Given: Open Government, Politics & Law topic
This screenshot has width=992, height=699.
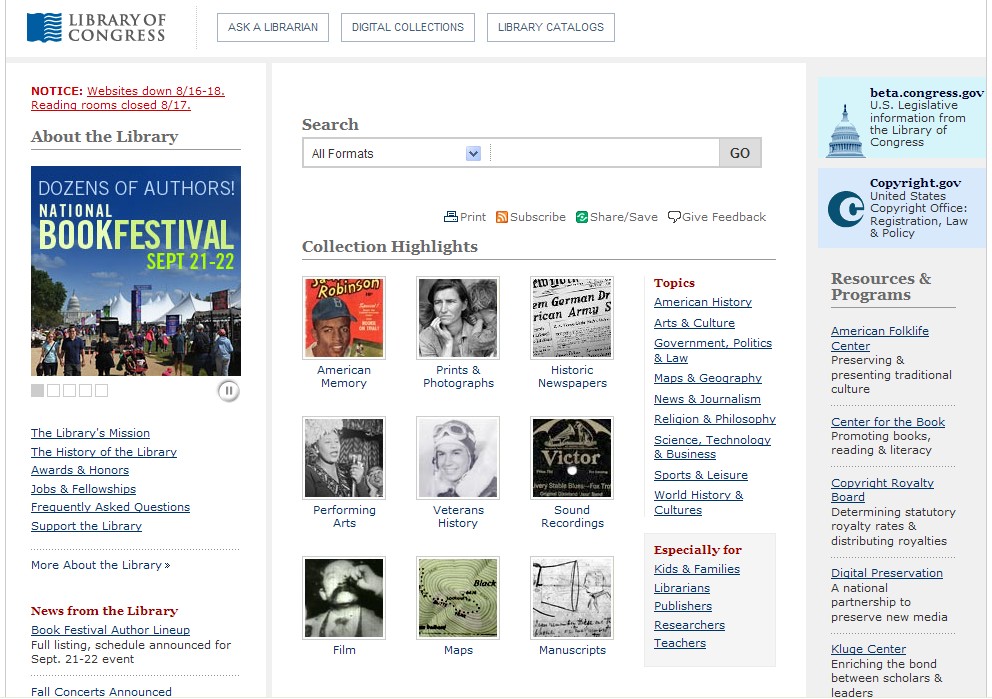Looking at the screenshot, I should (x=713, y=350).
